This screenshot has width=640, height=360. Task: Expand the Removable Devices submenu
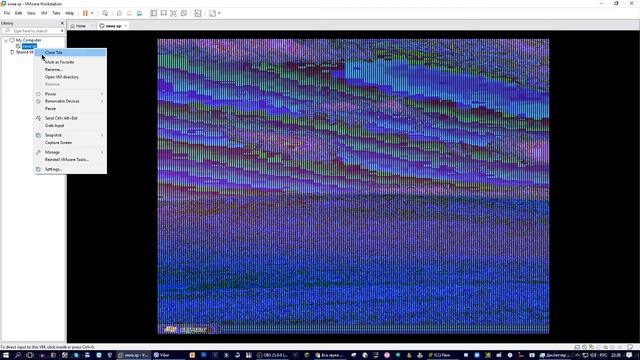[71, 101]
